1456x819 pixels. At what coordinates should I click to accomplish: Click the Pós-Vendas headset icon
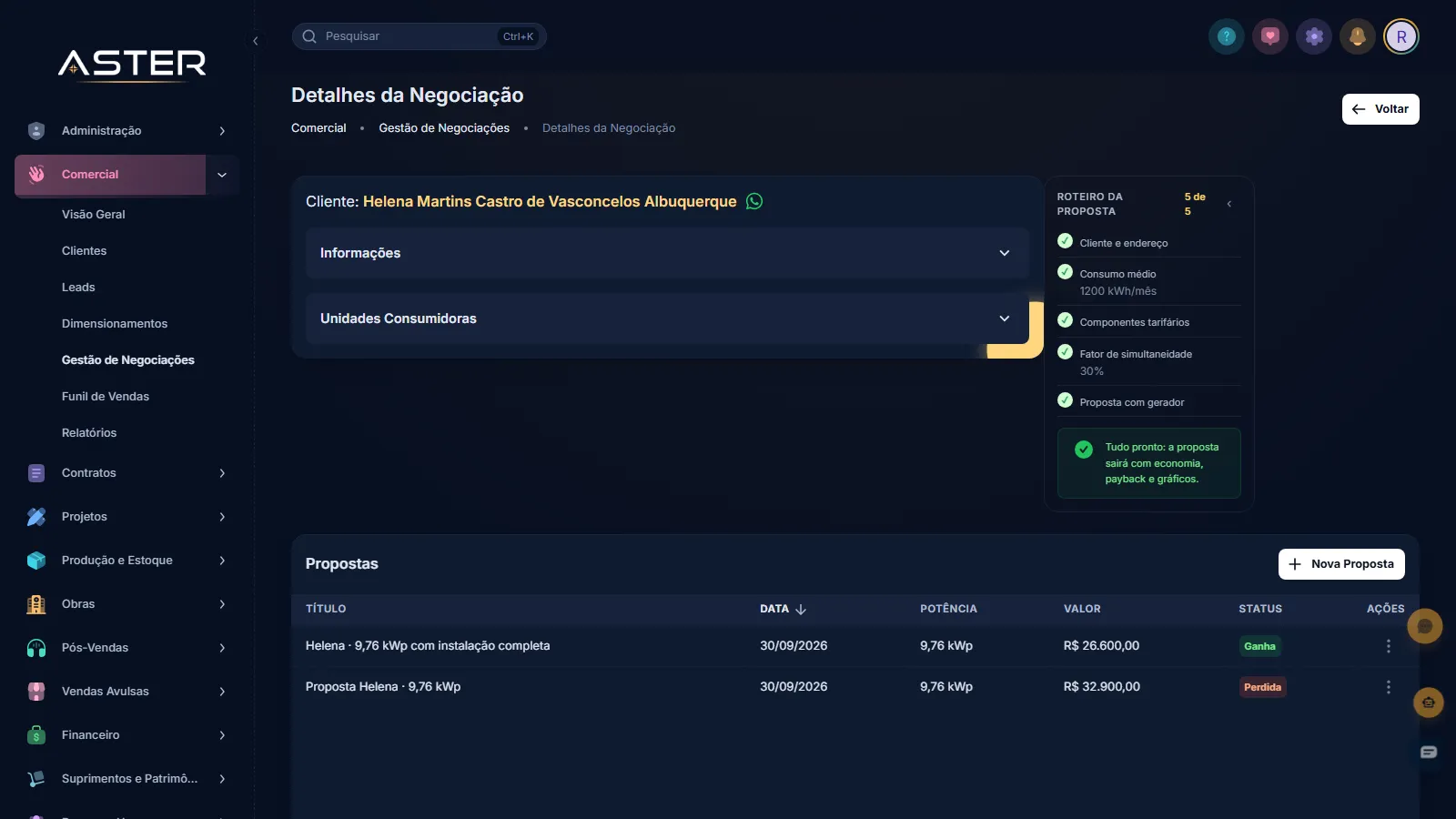(x=36, y=648)
